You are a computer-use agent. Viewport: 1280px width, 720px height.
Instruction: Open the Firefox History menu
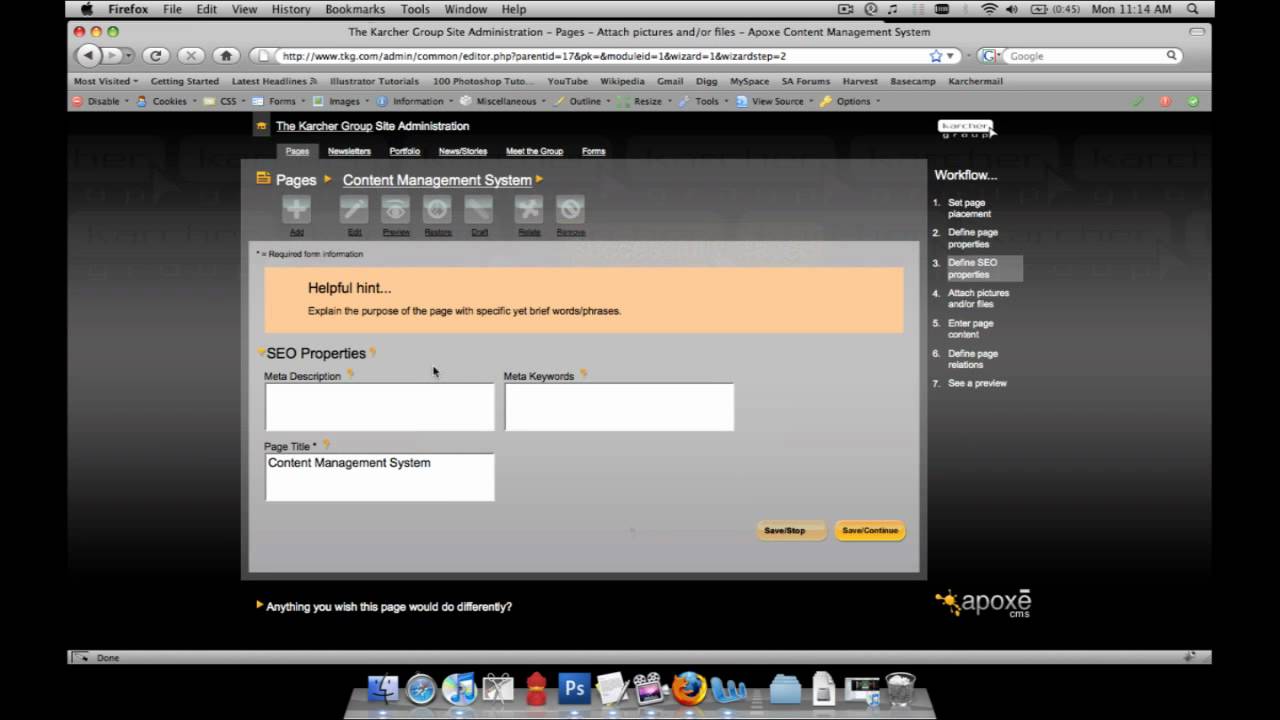point(291,9)
